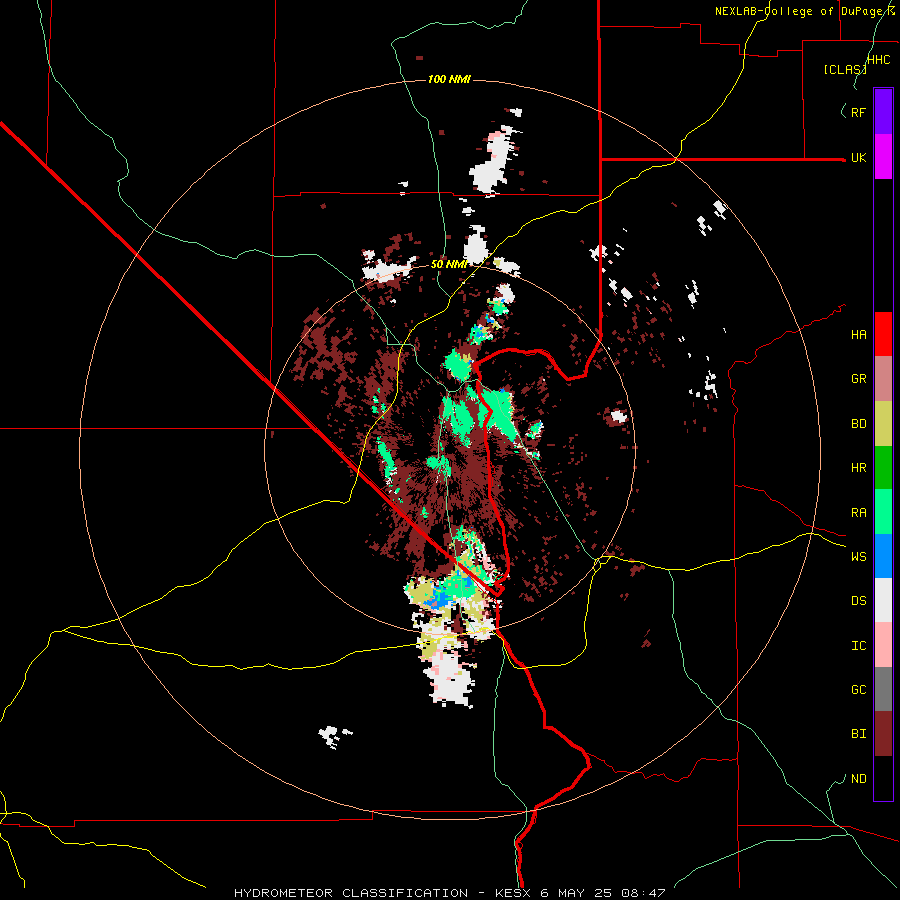Screen dimensions: 900x900
Task: Pick the dark green HR legend swatch
Action: pyautogui.click(x=883, y=468)
